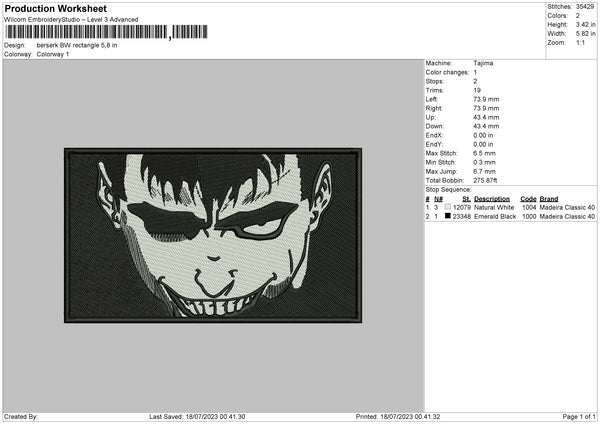The width and height of the screenshot is (600, 424).
Task: Click the Last Saved timestamp in footer
Action: 197,416
